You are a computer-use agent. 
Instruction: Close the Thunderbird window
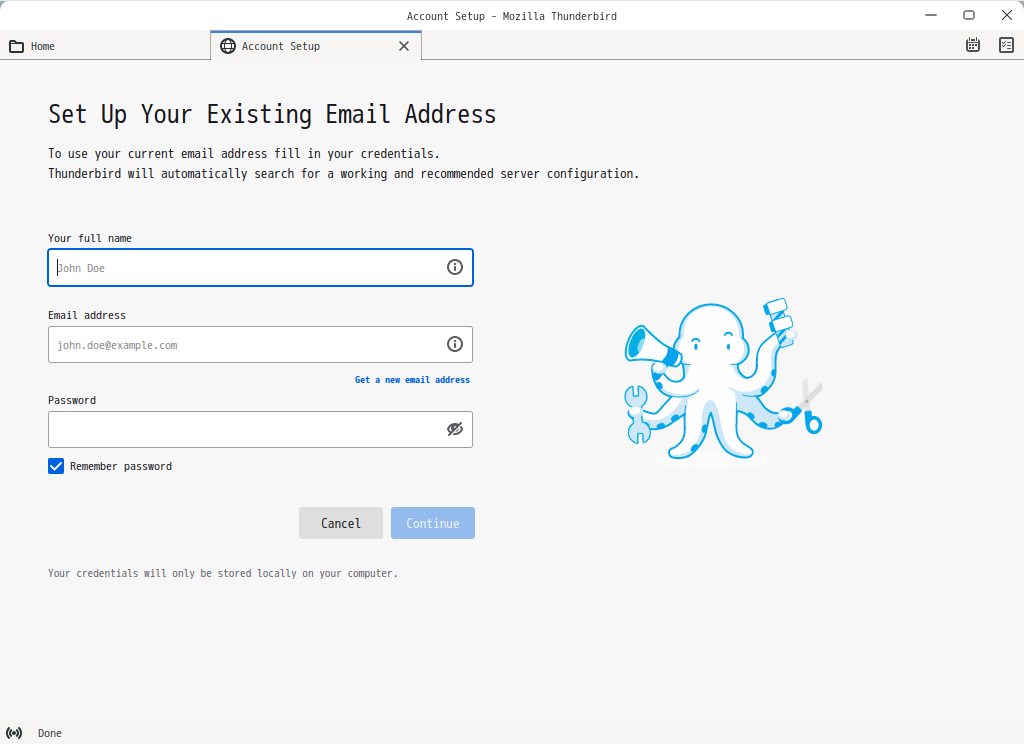(1007, 15)
